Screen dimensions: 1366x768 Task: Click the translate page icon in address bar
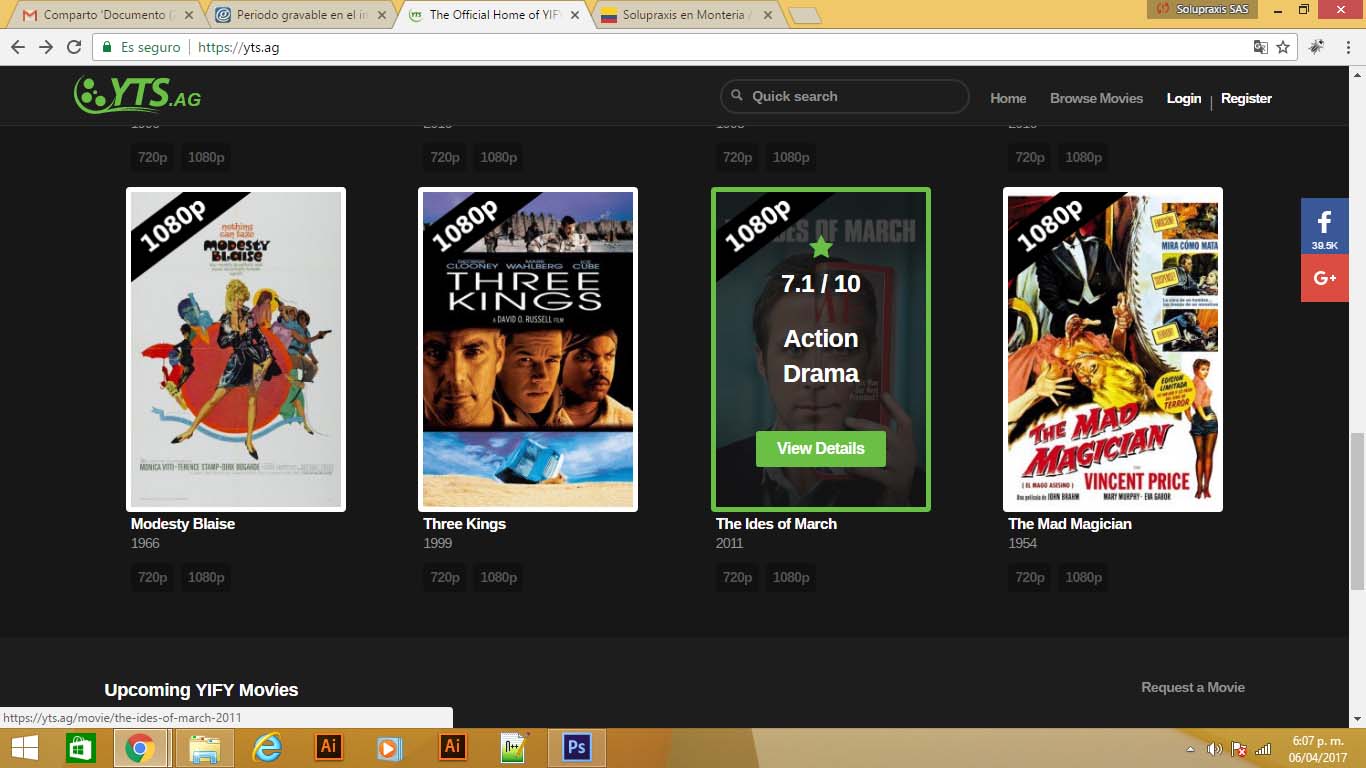pos(1261,47)
